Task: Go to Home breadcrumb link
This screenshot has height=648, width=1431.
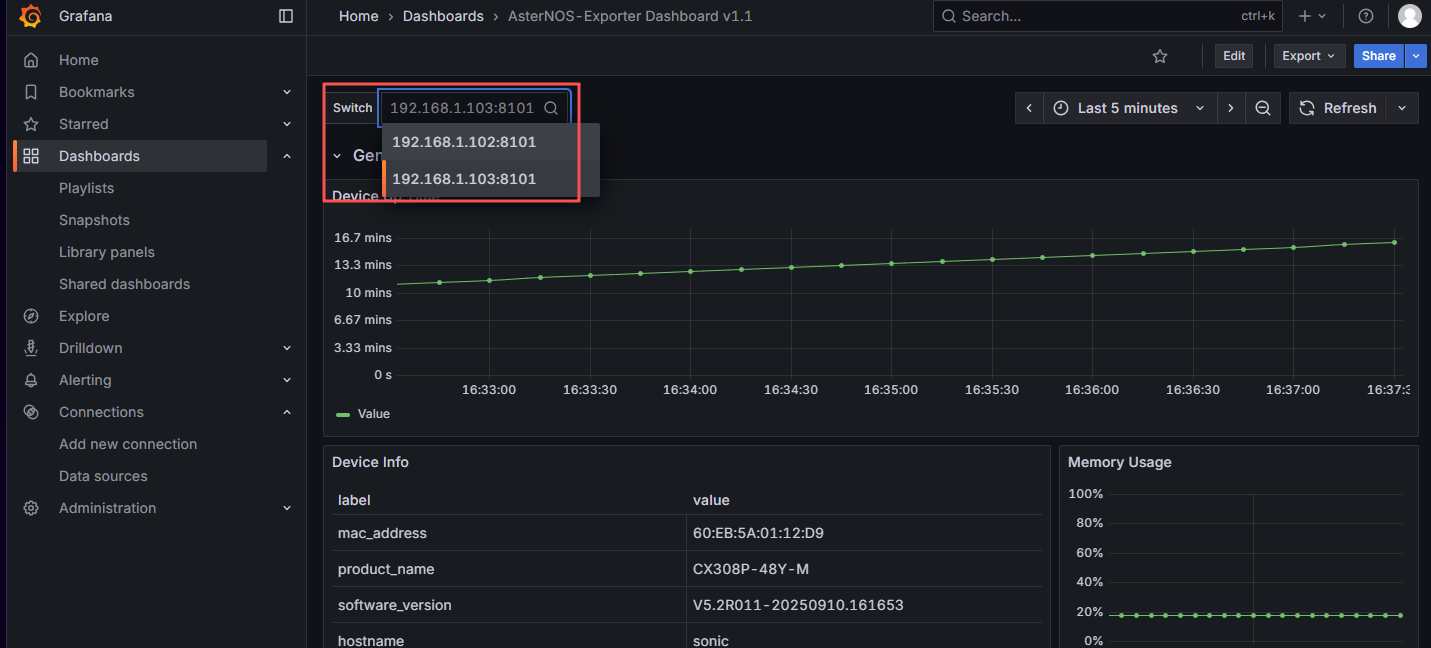Action: tap(359, 16)
